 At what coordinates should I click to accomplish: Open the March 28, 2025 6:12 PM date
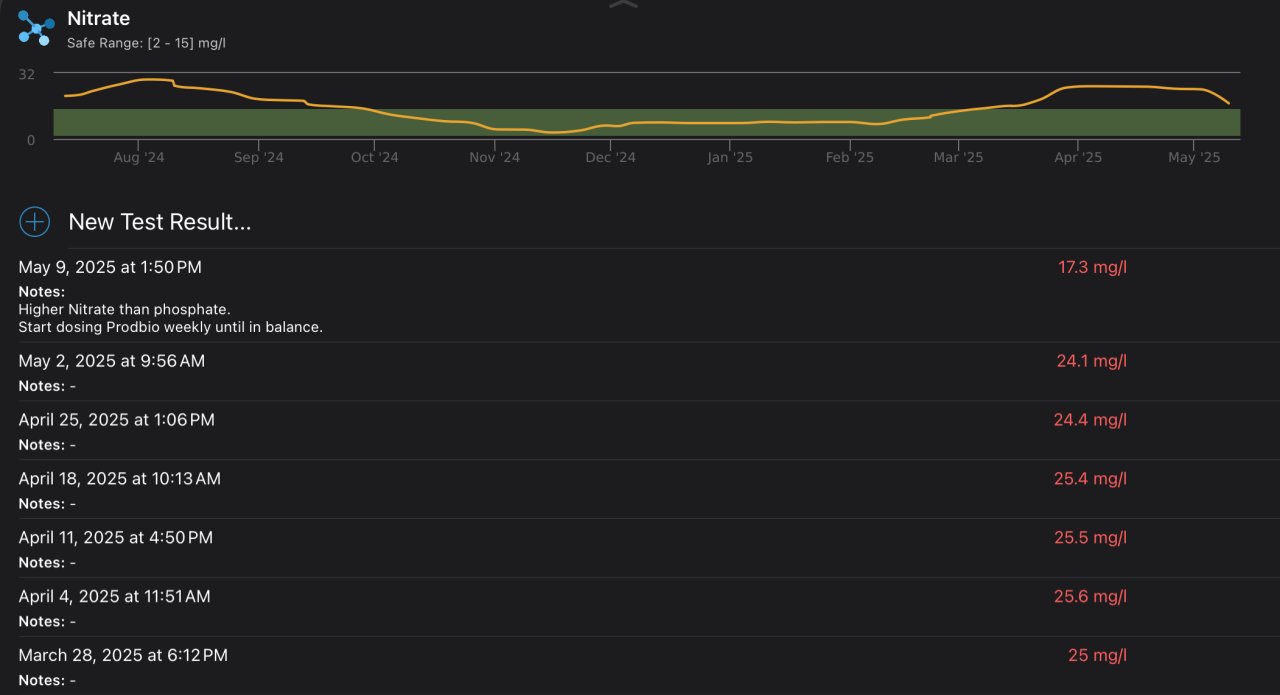(123, 656)
